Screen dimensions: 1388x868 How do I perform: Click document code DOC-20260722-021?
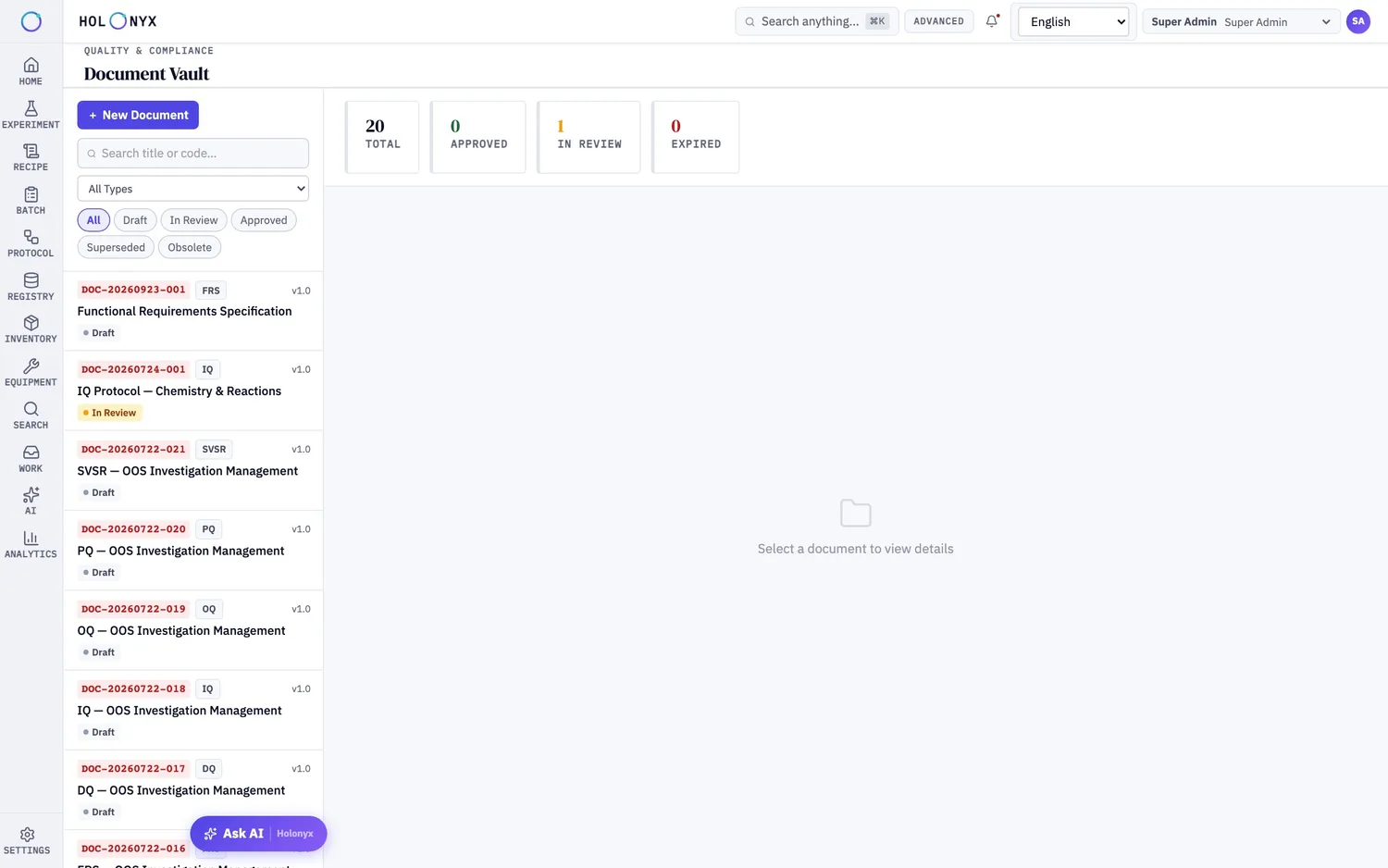(x=133, y=449)
